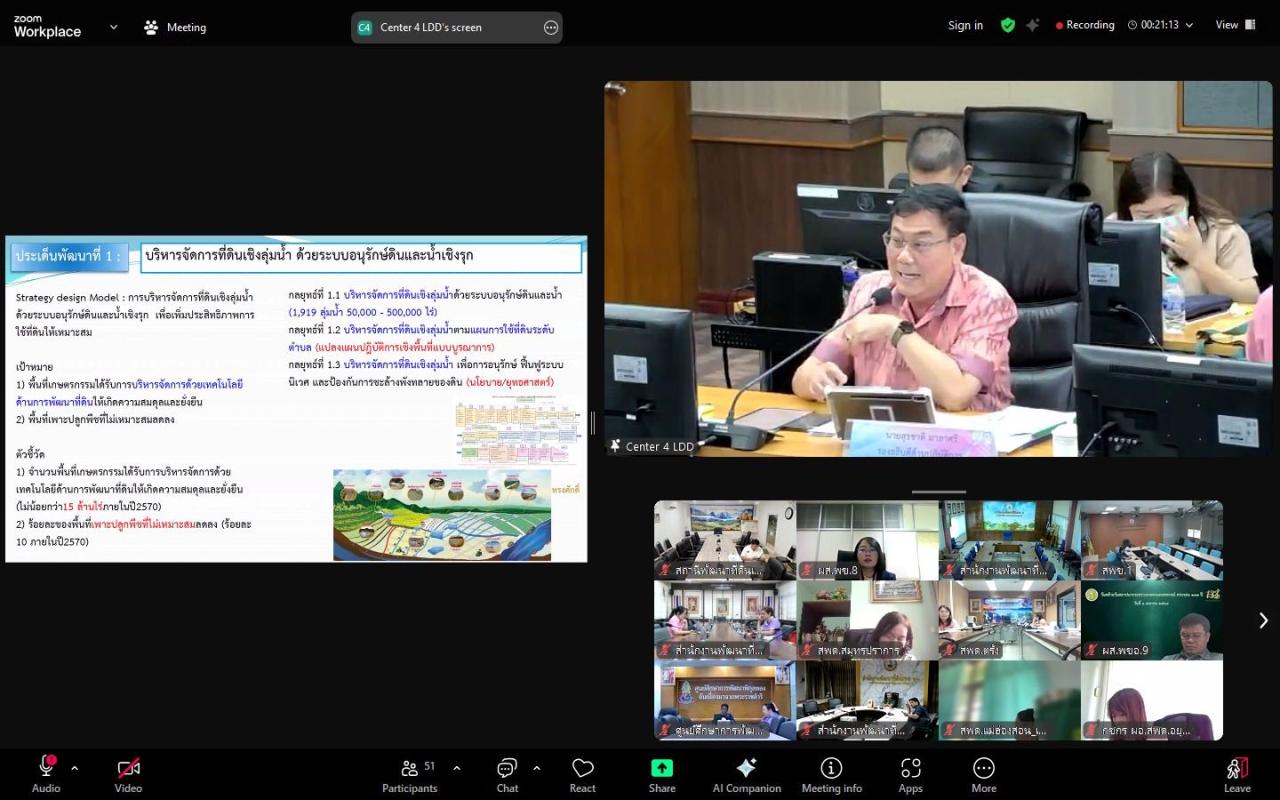Click the React emoji icon
Image resolution: width=1280 pixels, height=800 pixels.
click(x=583, y=774)
